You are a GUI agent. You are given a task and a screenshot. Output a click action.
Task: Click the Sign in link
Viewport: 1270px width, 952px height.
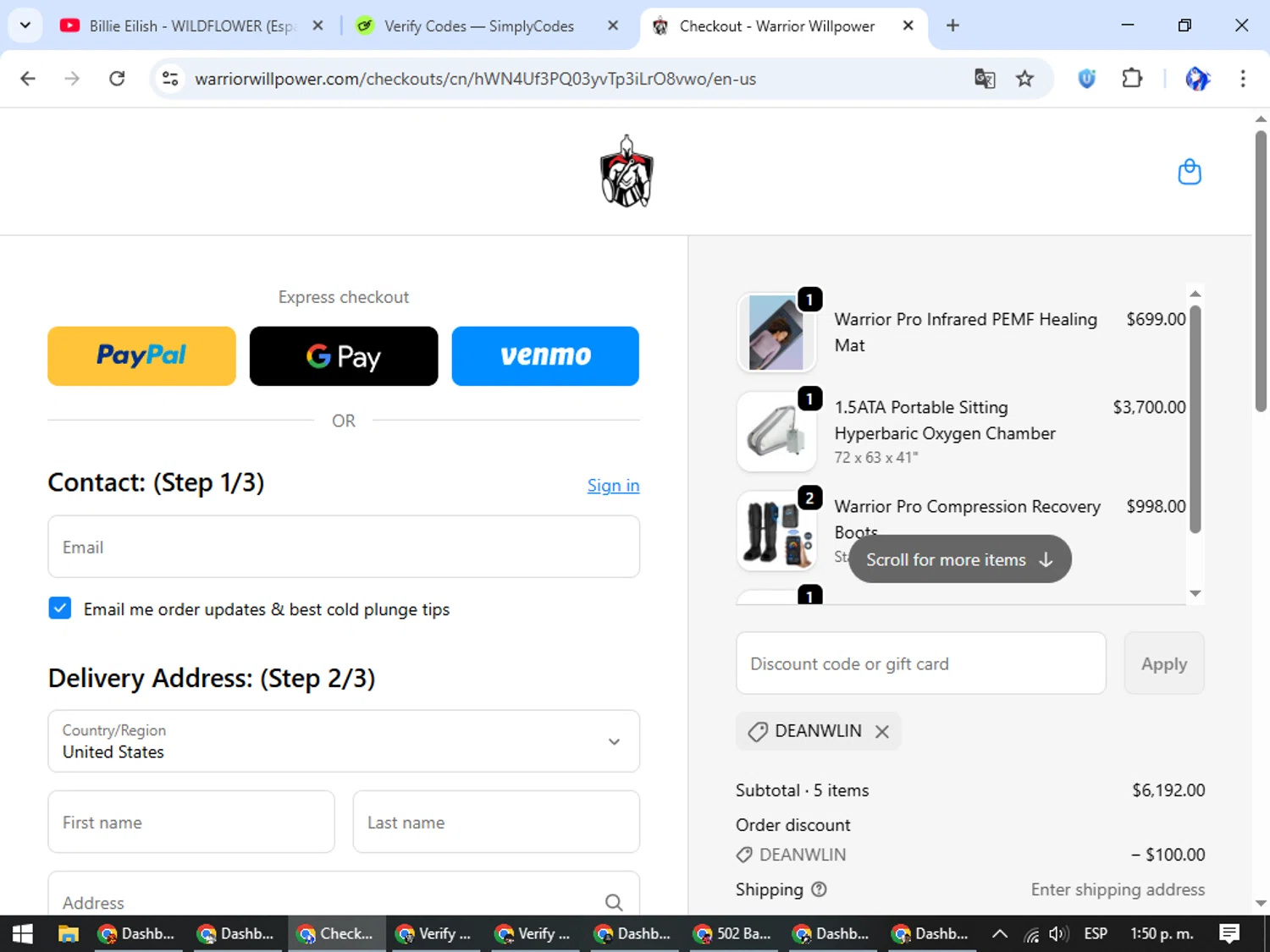614,486
